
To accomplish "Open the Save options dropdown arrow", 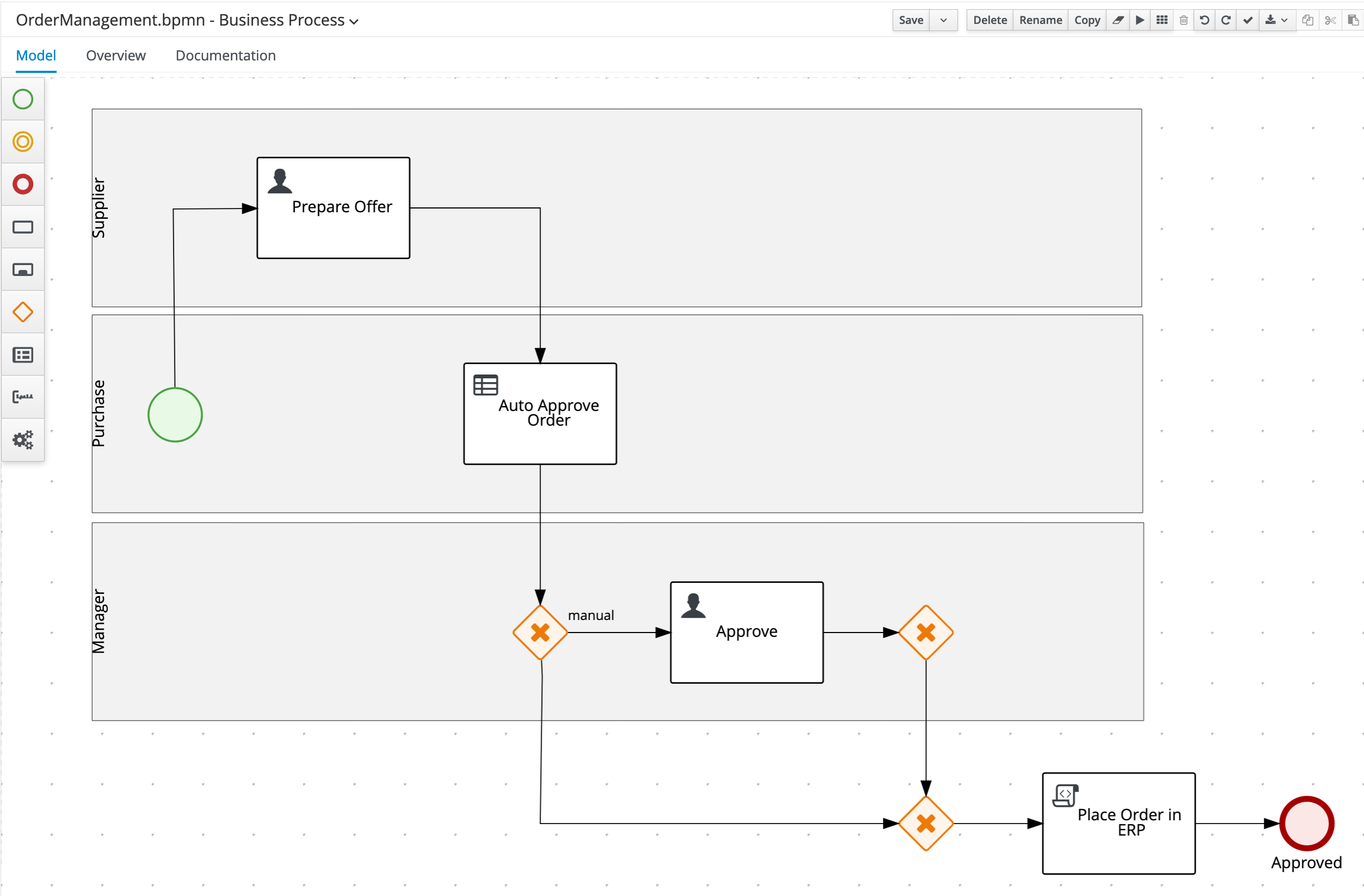I will tap(943, 20).
